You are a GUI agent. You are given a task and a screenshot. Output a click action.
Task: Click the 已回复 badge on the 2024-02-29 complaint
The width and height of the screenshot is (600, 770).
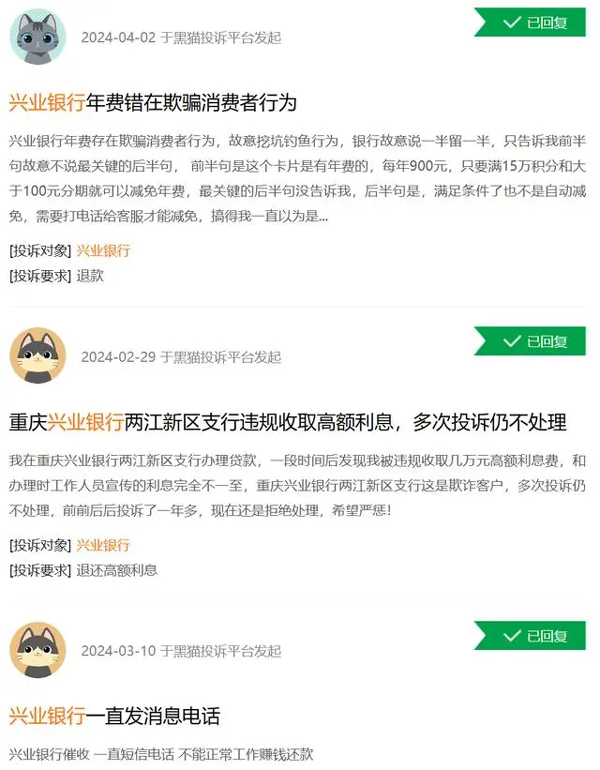point(530,341)
